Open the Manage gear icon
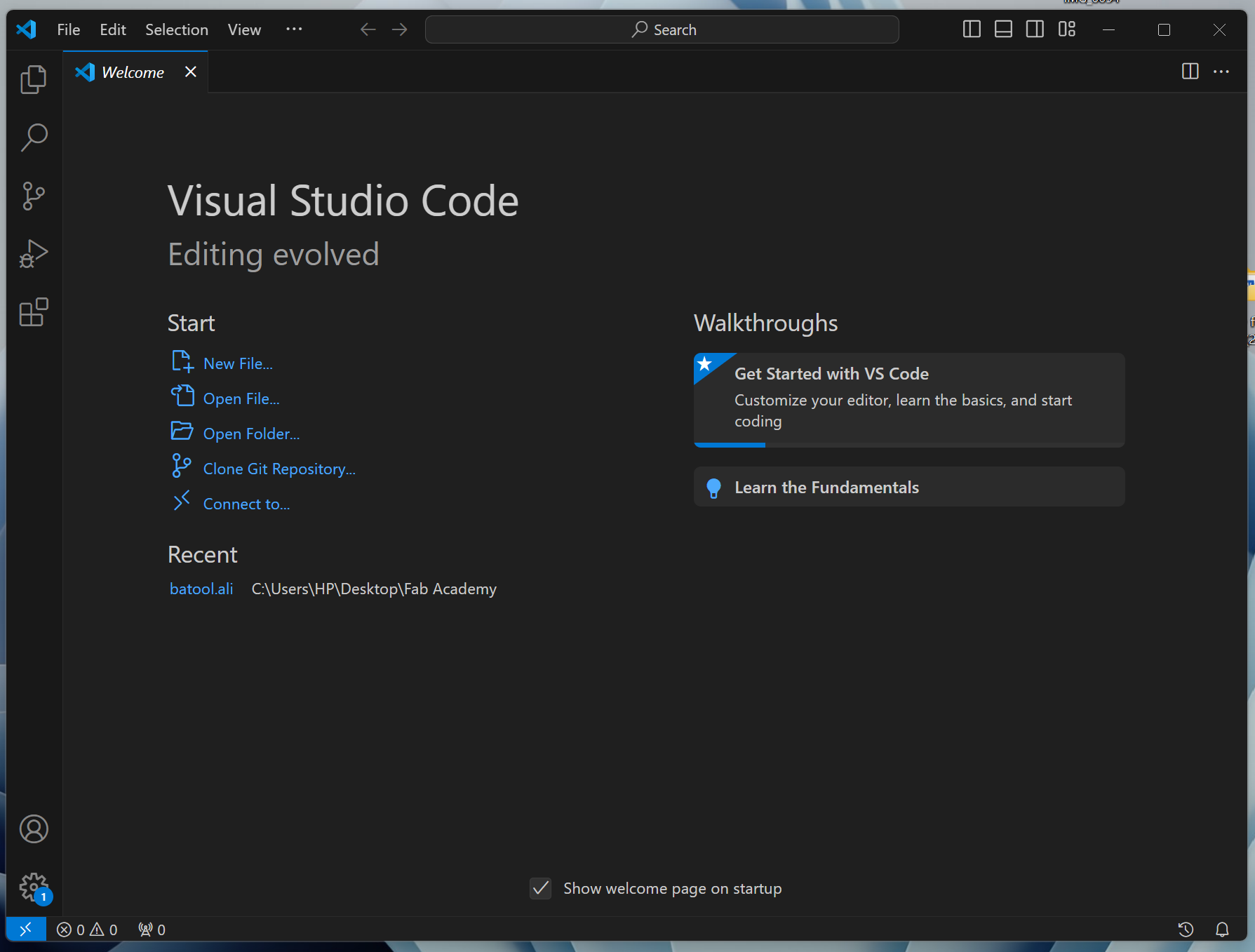Viewport: 1255px width, 952px height. pos(34,887)
